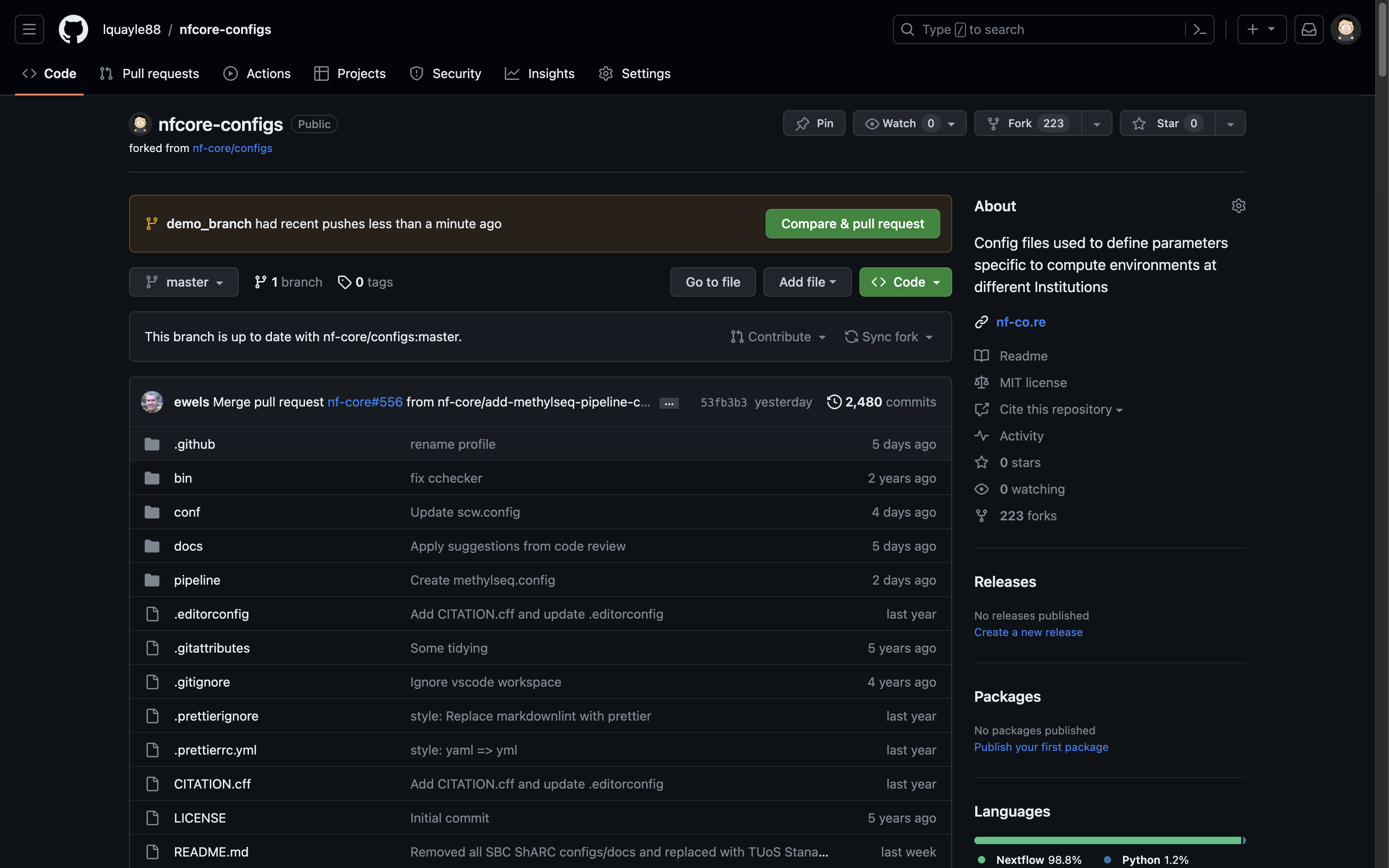Click the page vertical scrollbar
Viewport: 1389px width, 868px height.
(1382, 39)
